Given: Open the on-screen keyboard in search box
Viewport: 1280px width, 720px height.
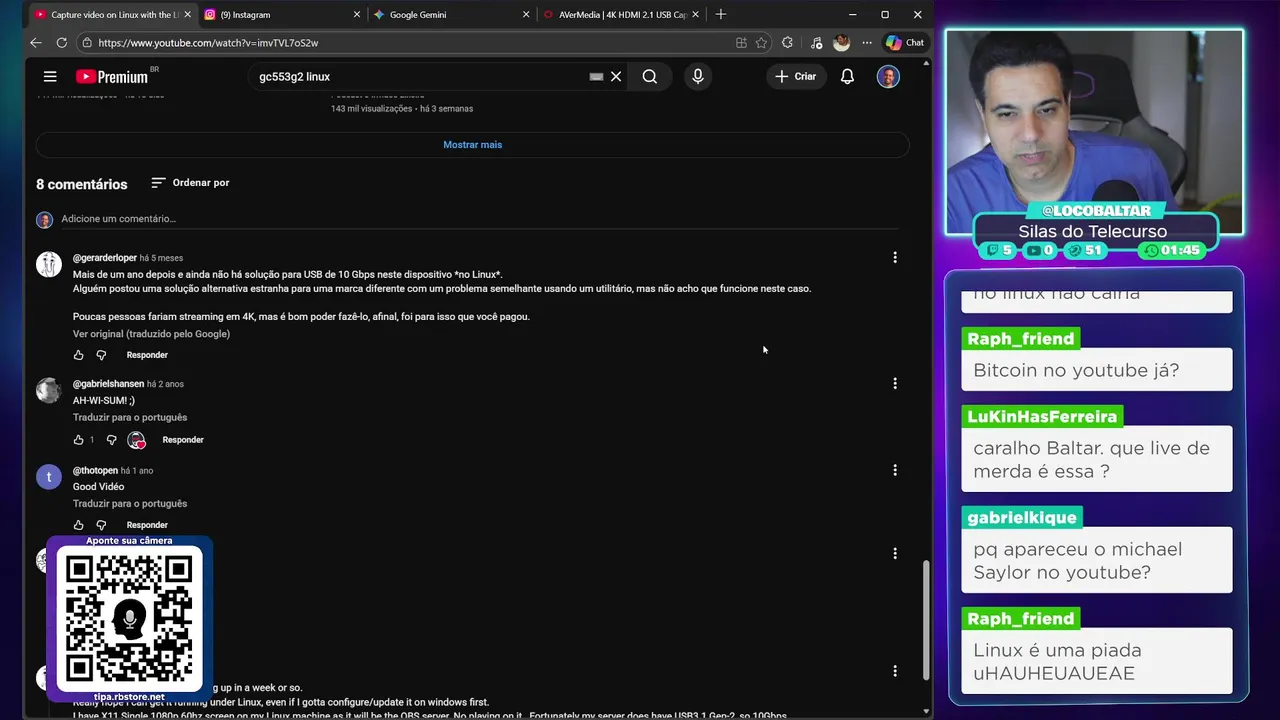Looking at the screenshot, I should (x=596, y=76).
